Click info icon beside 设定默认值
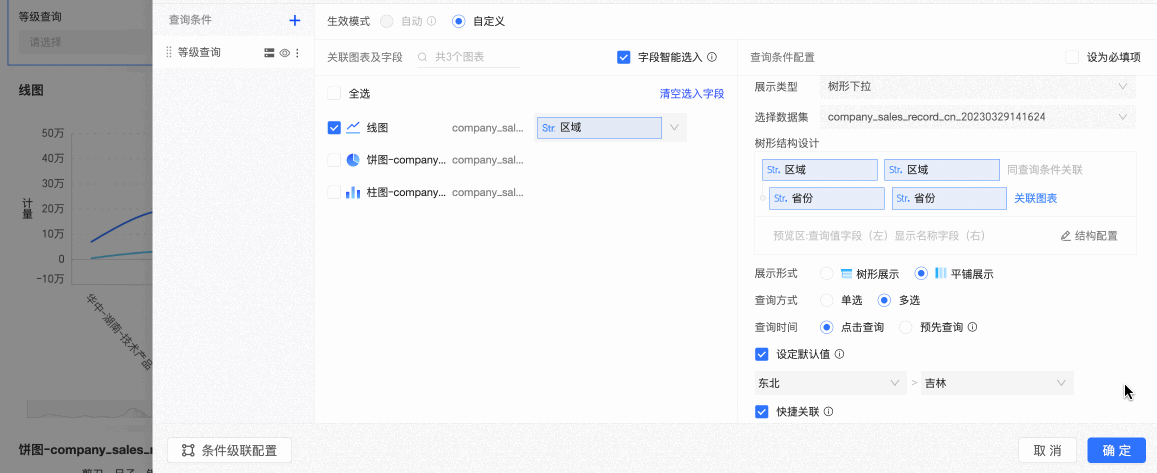Screen dimensions: 1157x473 pos(840,354)
